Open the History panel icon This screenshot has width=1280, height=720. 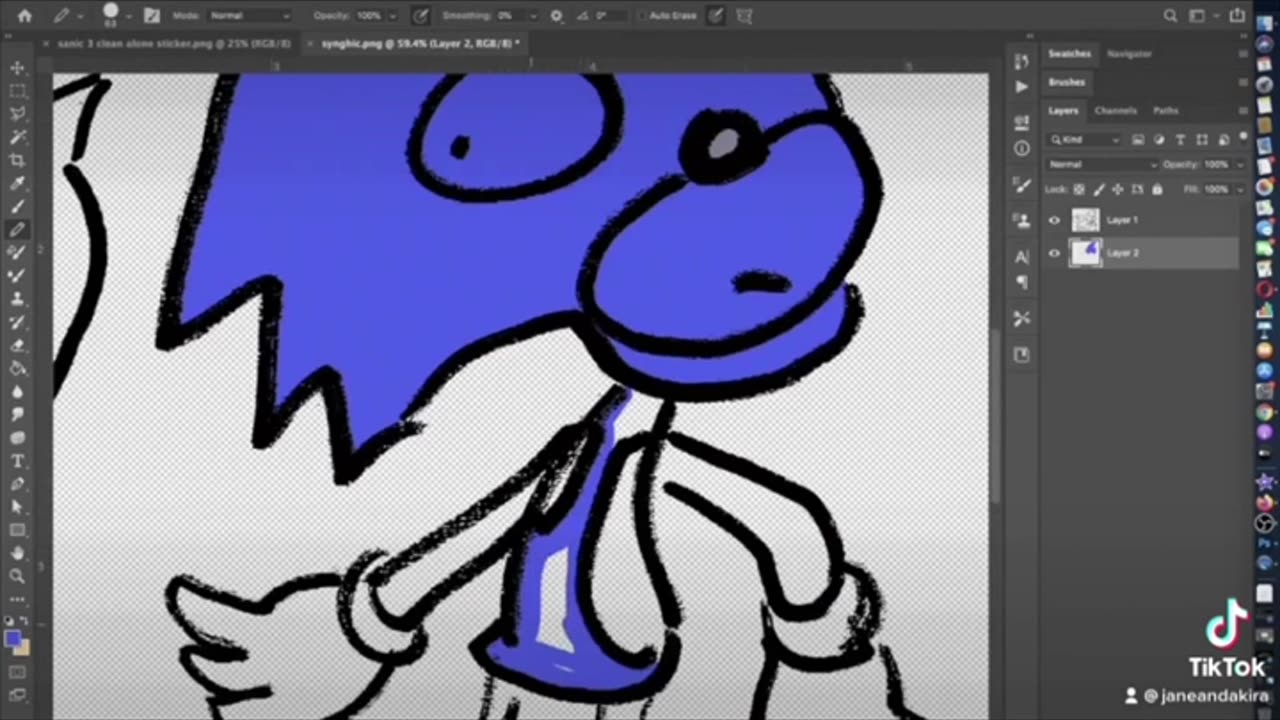[x=1021, y=62]
